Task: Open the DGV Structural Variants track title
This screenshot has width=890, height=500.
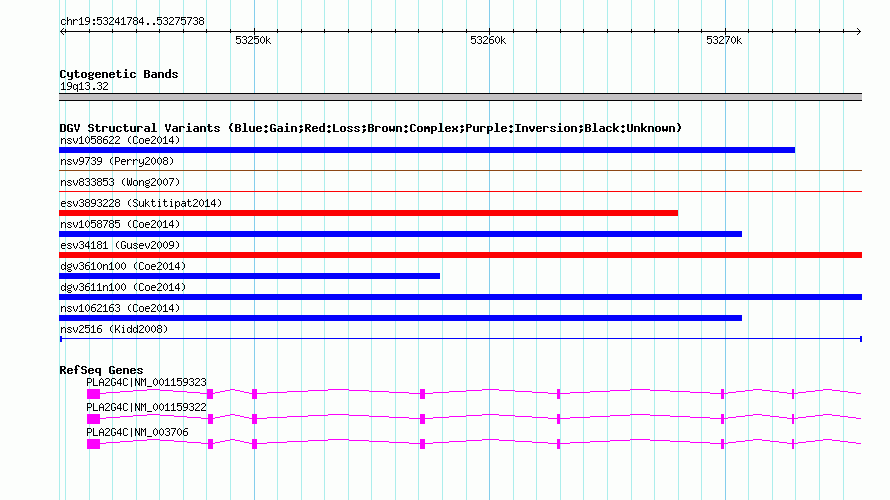Action: point(371,128)
